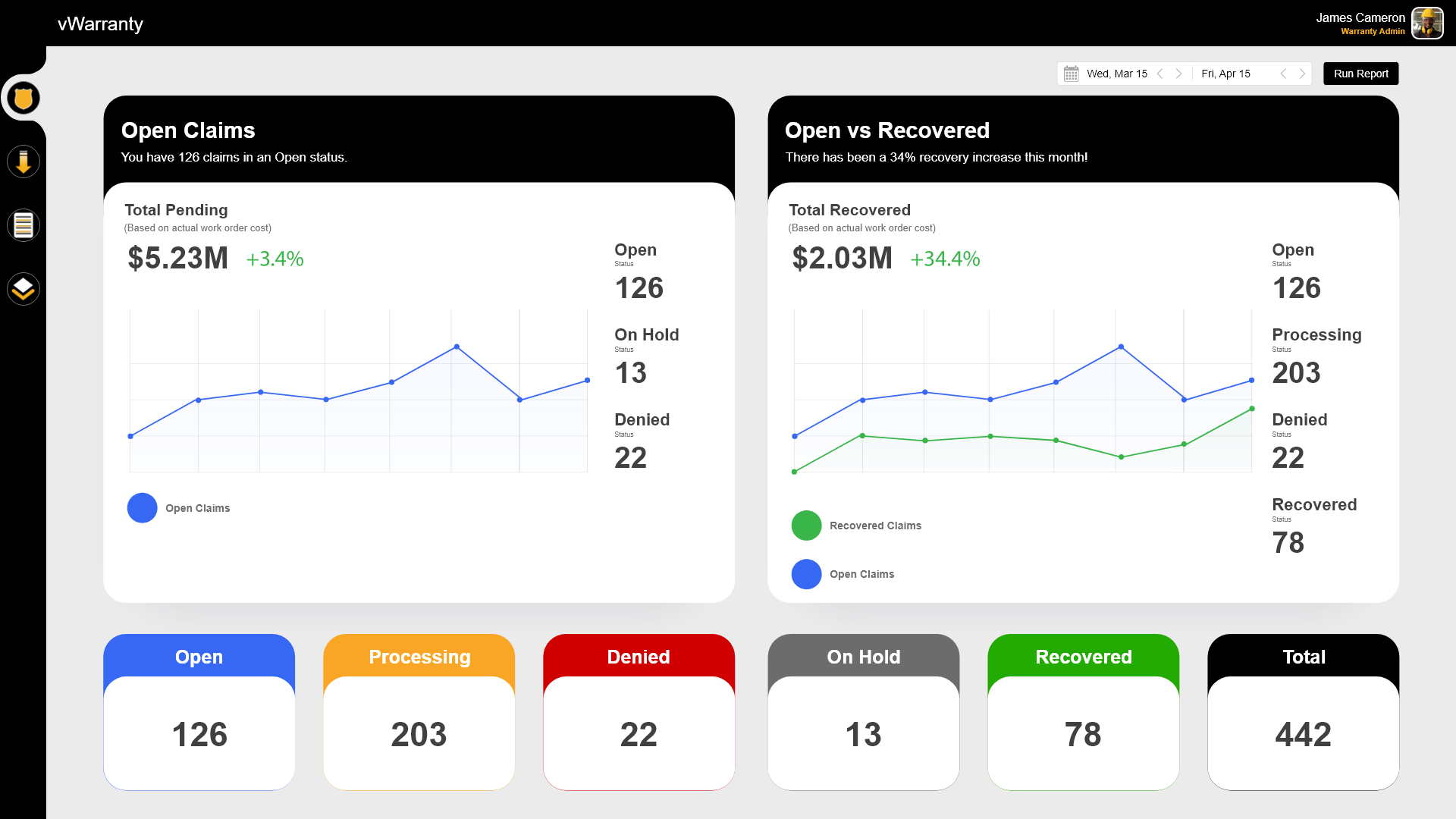Click the layers stack sidebar icon
Image resolution: width=1456 pixels, height=819 pixels.
coord(24,289)
